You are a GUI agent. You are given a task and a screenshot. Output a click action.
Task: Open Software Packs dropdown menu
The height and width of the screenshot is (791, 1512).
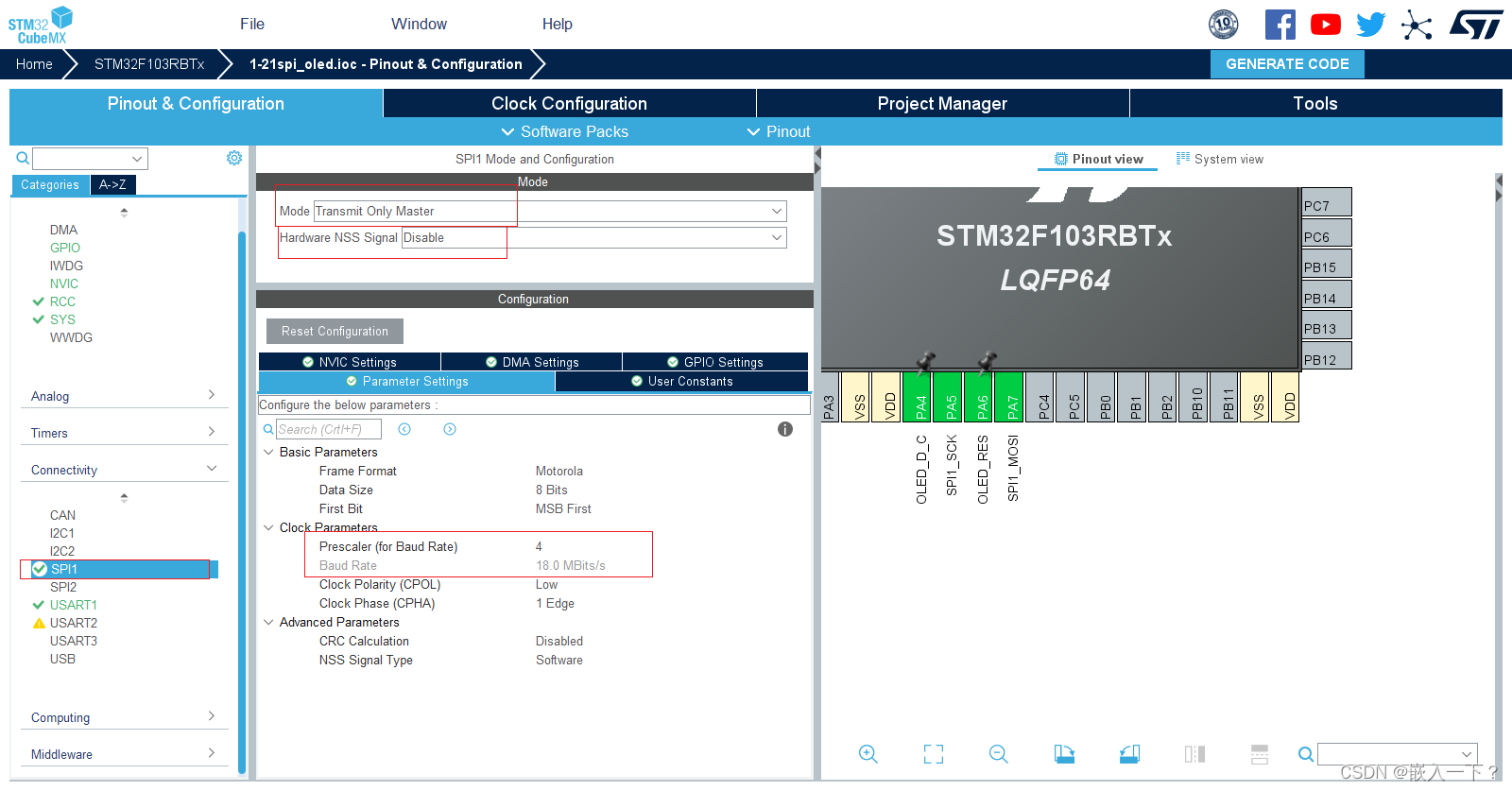(x=564, y=131)
